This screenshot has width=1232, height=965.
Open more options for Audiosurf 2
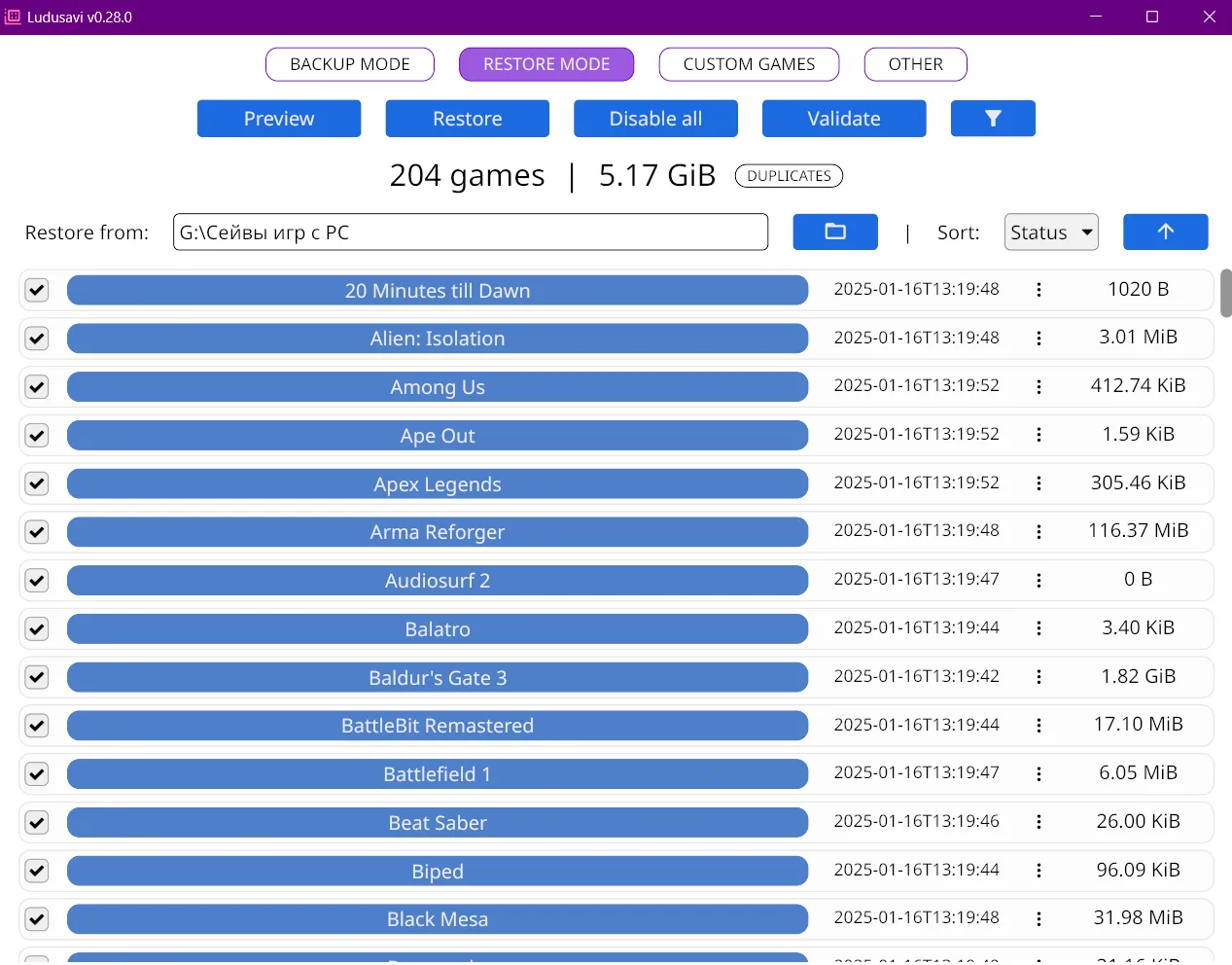point(1038,580)
